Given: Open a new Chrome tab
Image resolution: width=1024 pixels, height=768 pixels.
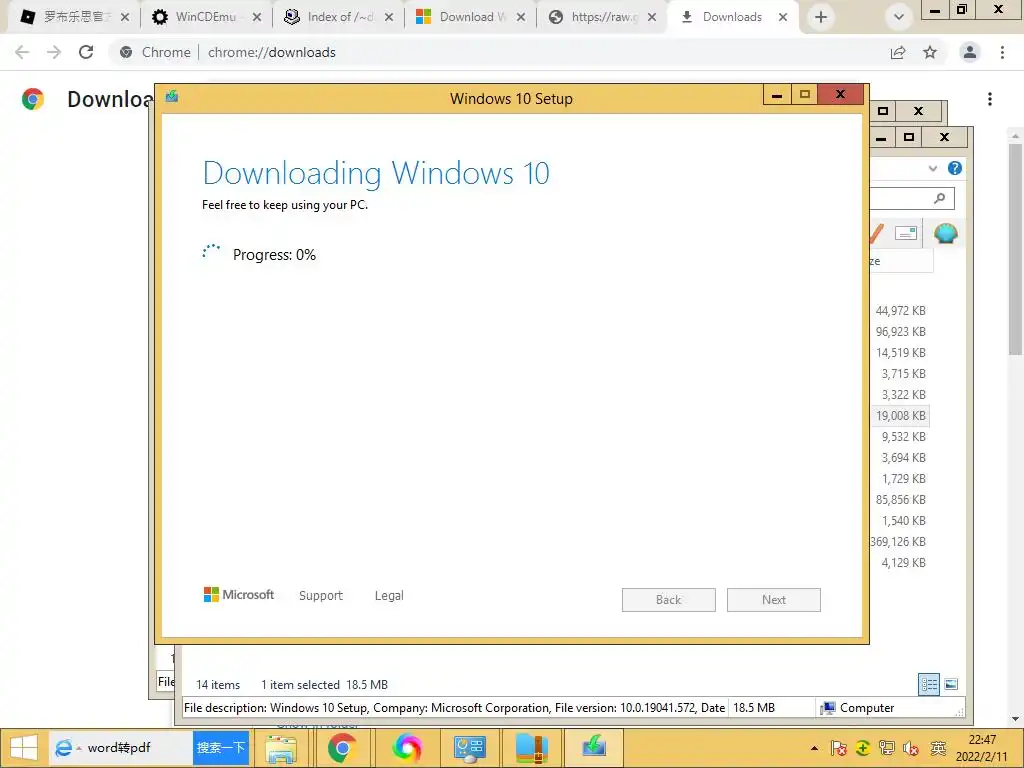Looking at the screenshot, I should coord(821,17).
